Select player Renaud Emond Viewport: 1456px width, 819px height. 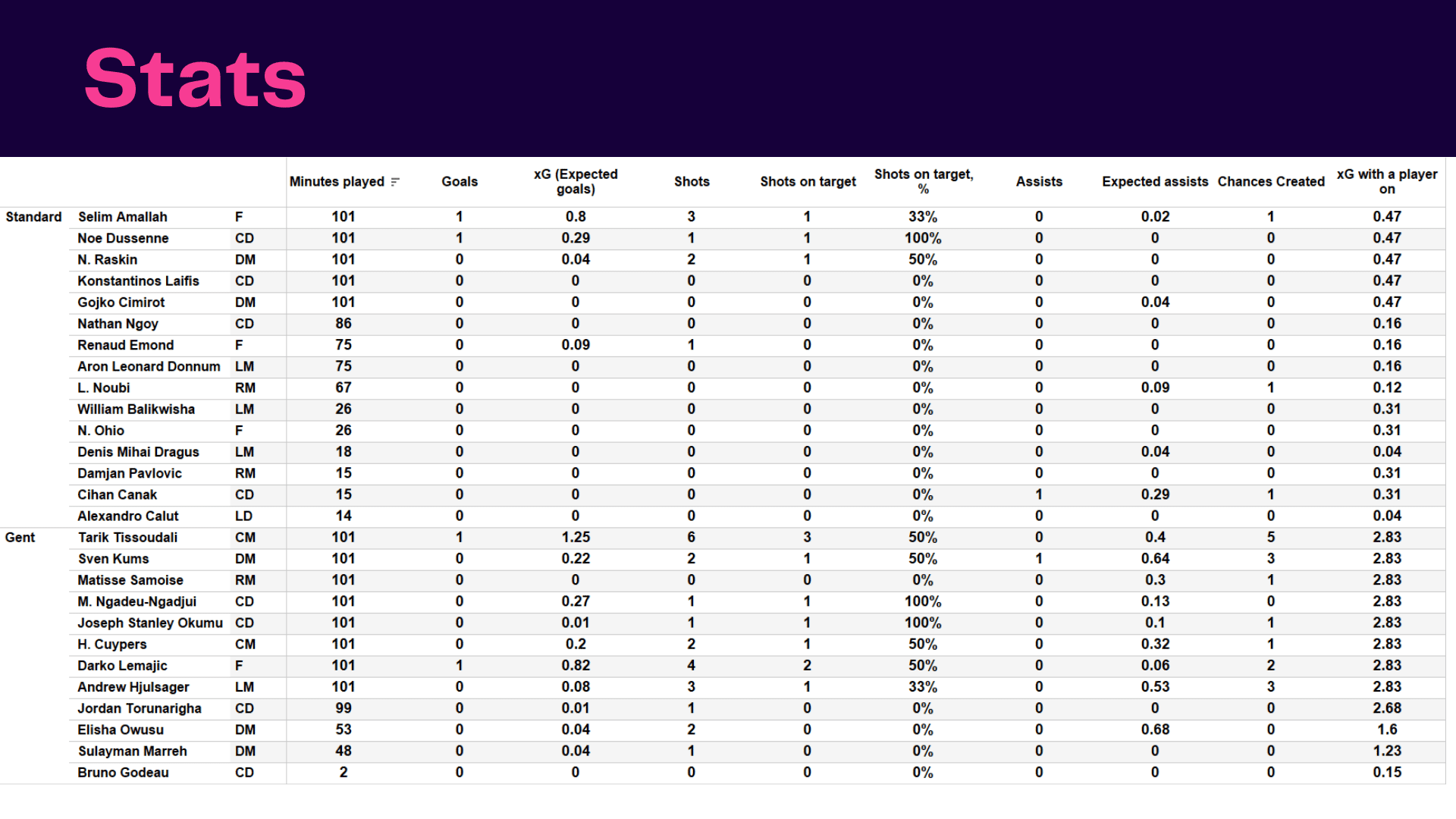[x=125, y=345]
